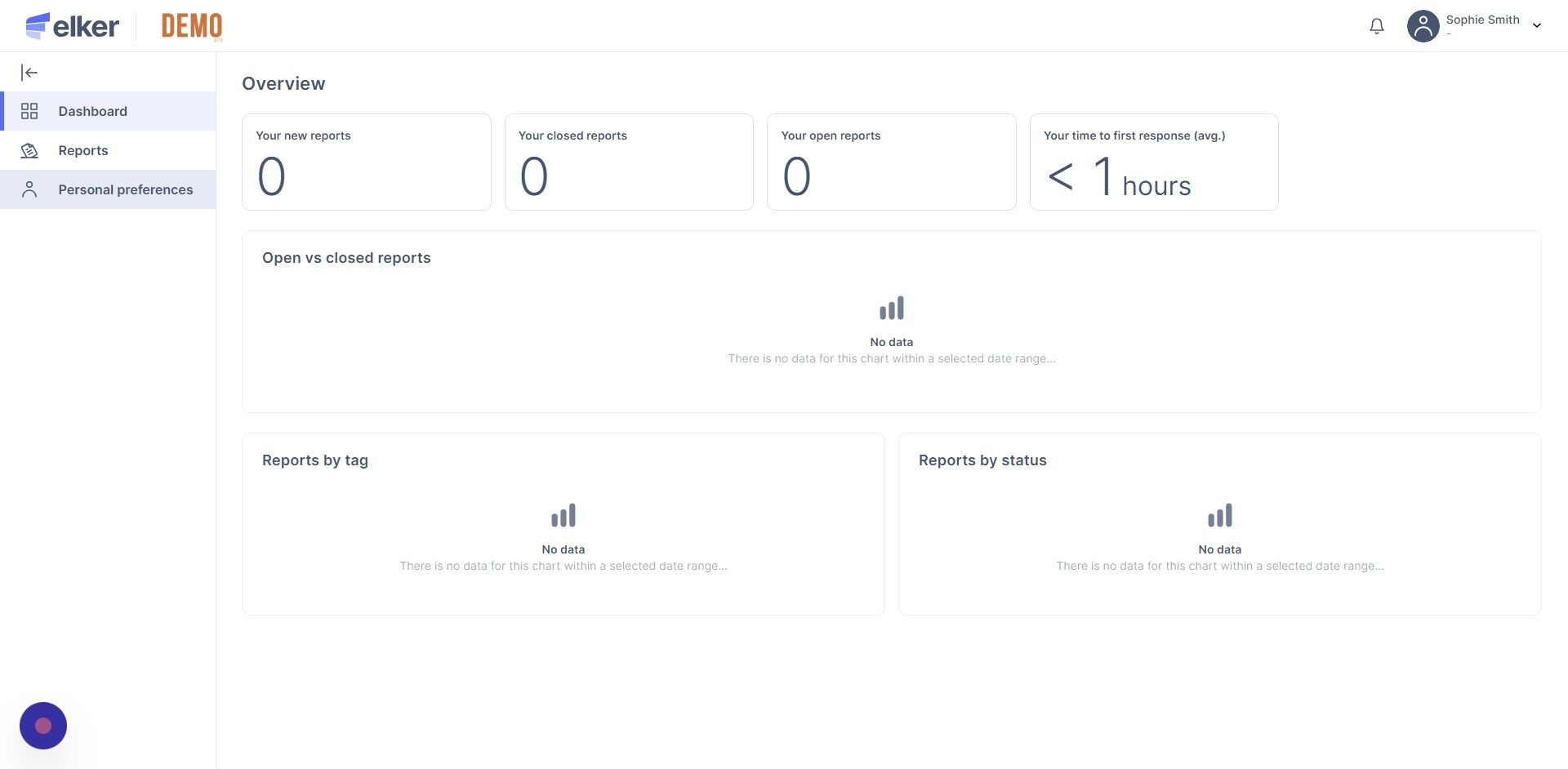
Task: Click the 'Your new reports' card
Action: pos(367,162)
